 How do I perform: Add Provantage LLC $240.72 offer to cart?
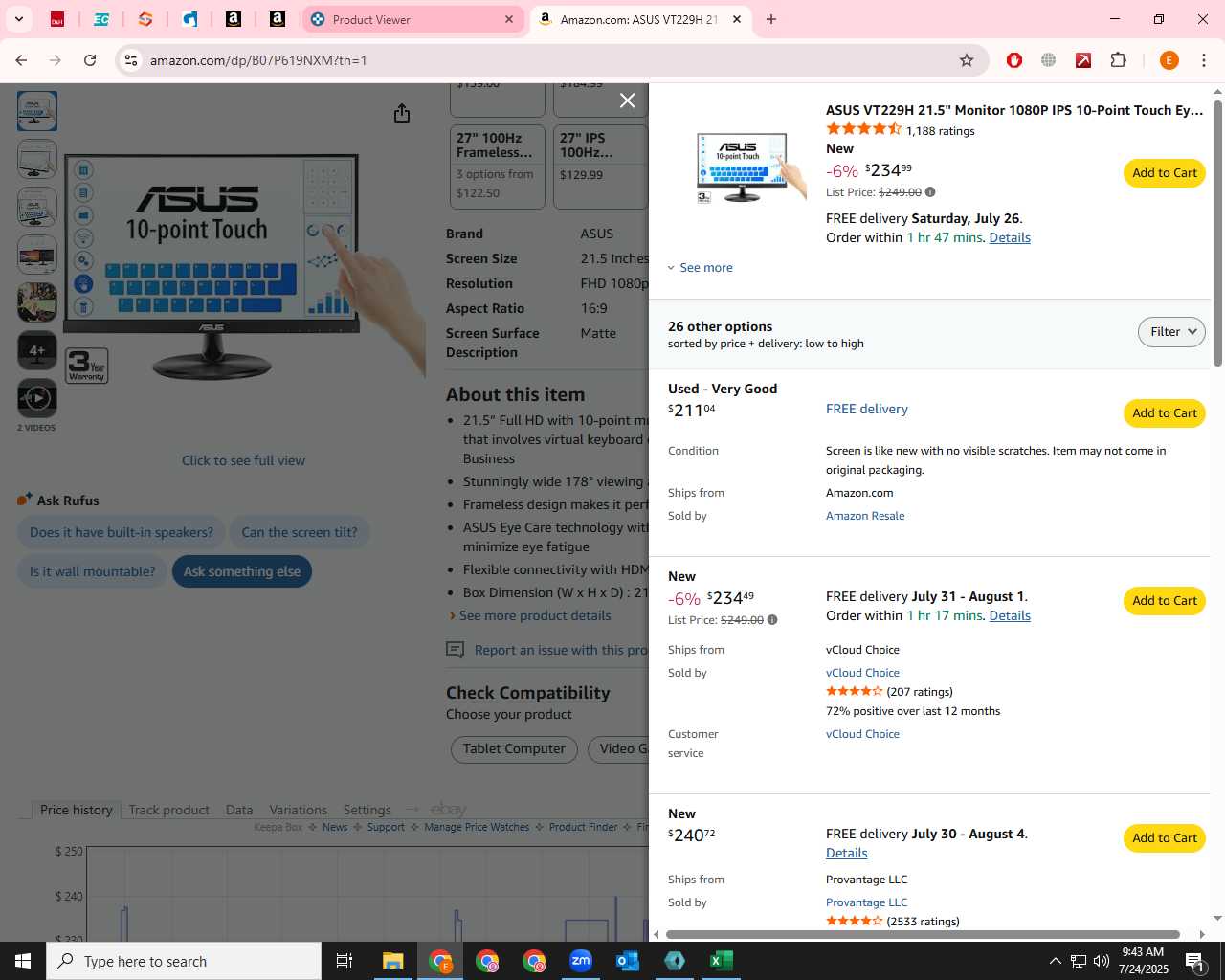1164,838
